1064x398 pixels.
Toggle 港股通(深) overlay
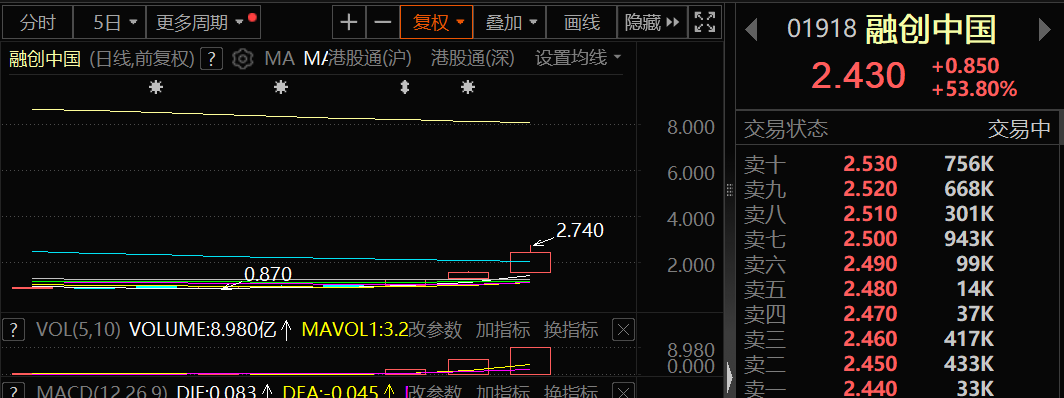[473, 58]
